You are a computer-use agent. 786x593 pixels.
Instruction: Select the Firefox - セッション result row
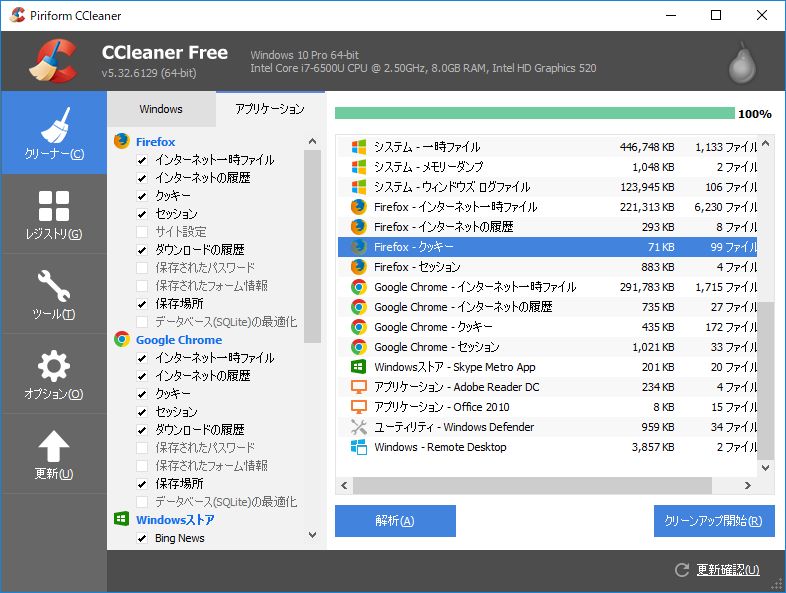(547, 267)
